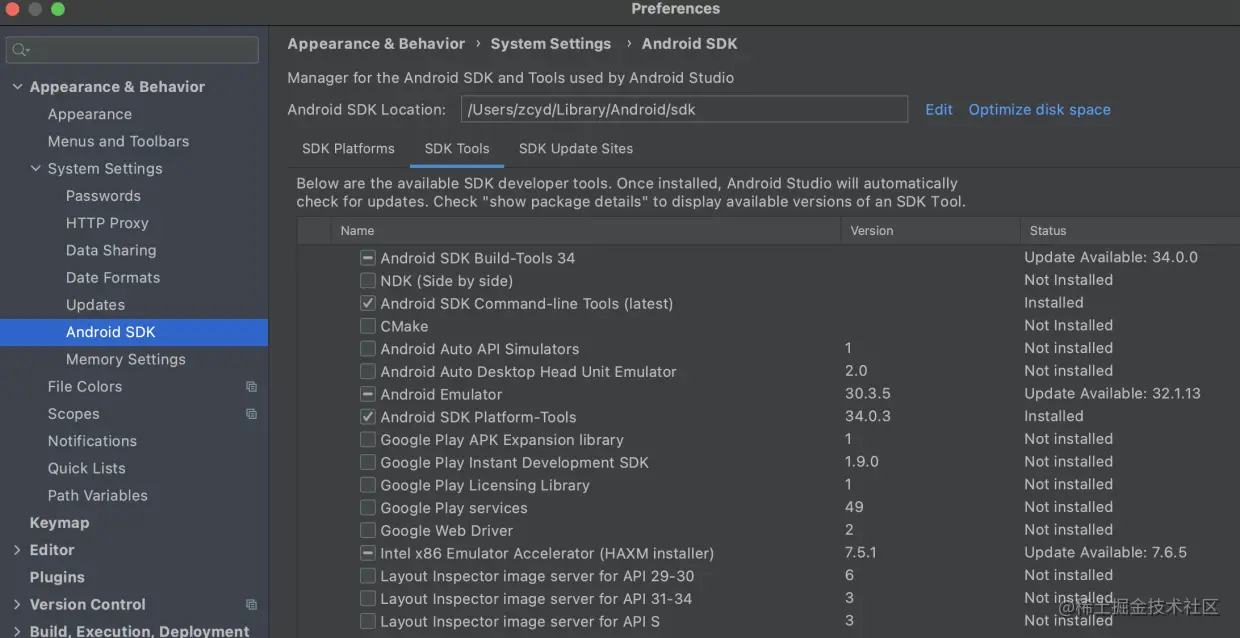The image size is (1240, 638).
Task: Click the search magnifier icon in sidebar
Action: pos(20,50)
